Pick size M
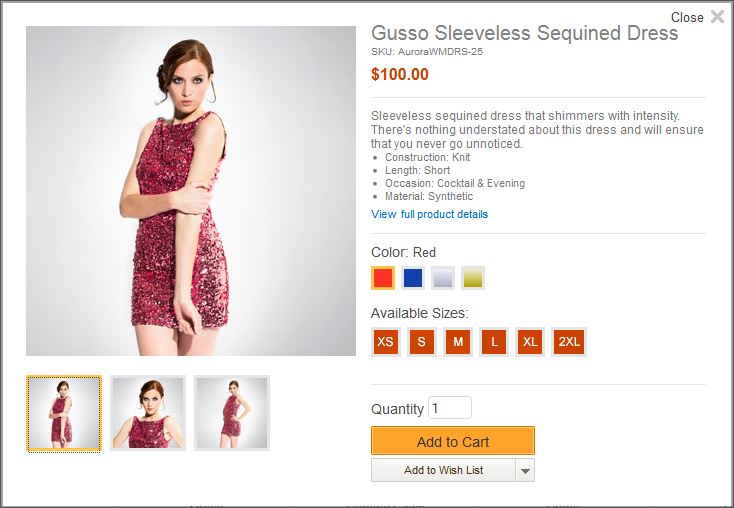 tap(458, 342)
